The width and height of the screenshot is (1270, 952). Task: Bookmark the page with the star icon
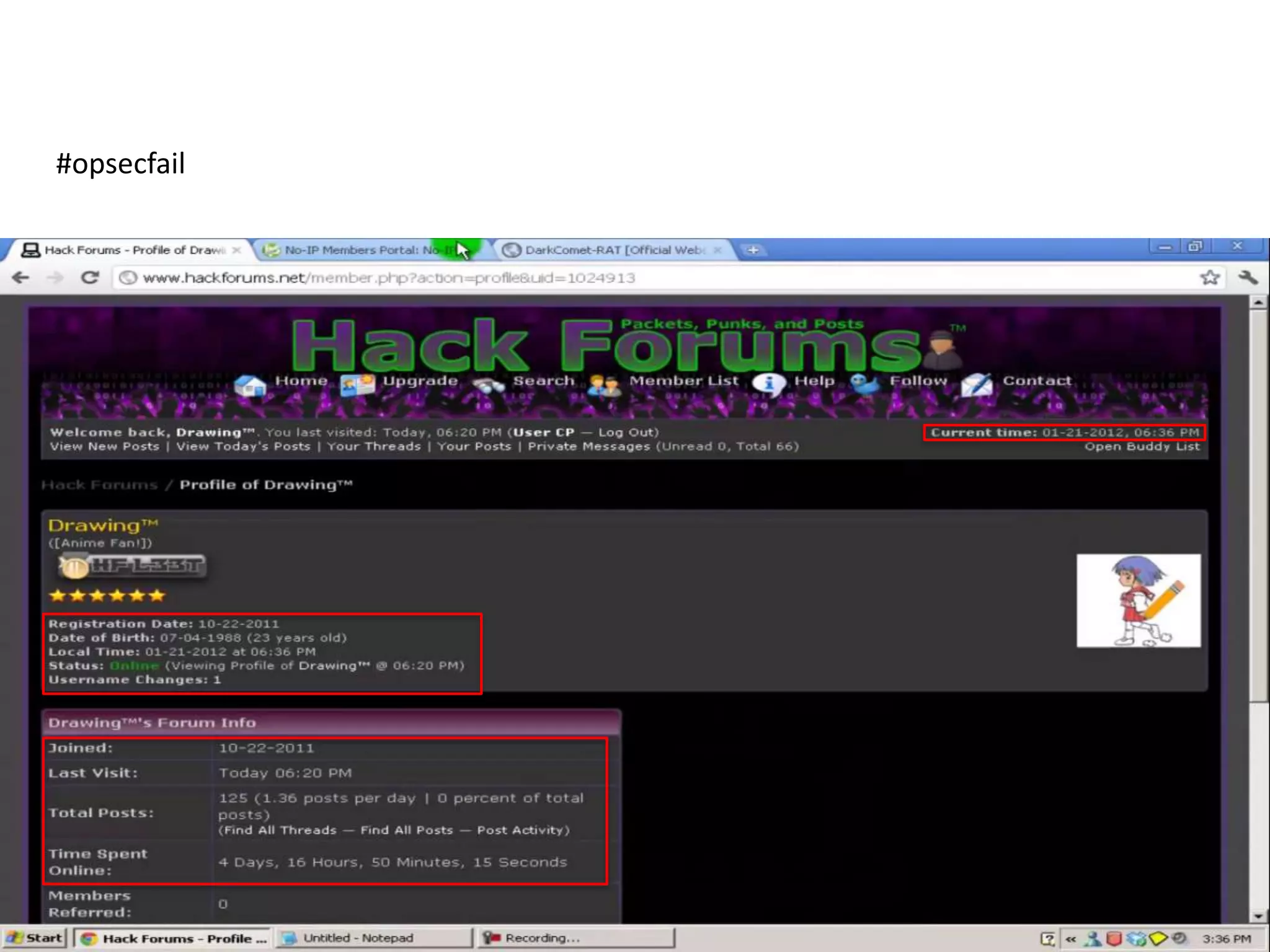pos(1210,278)
